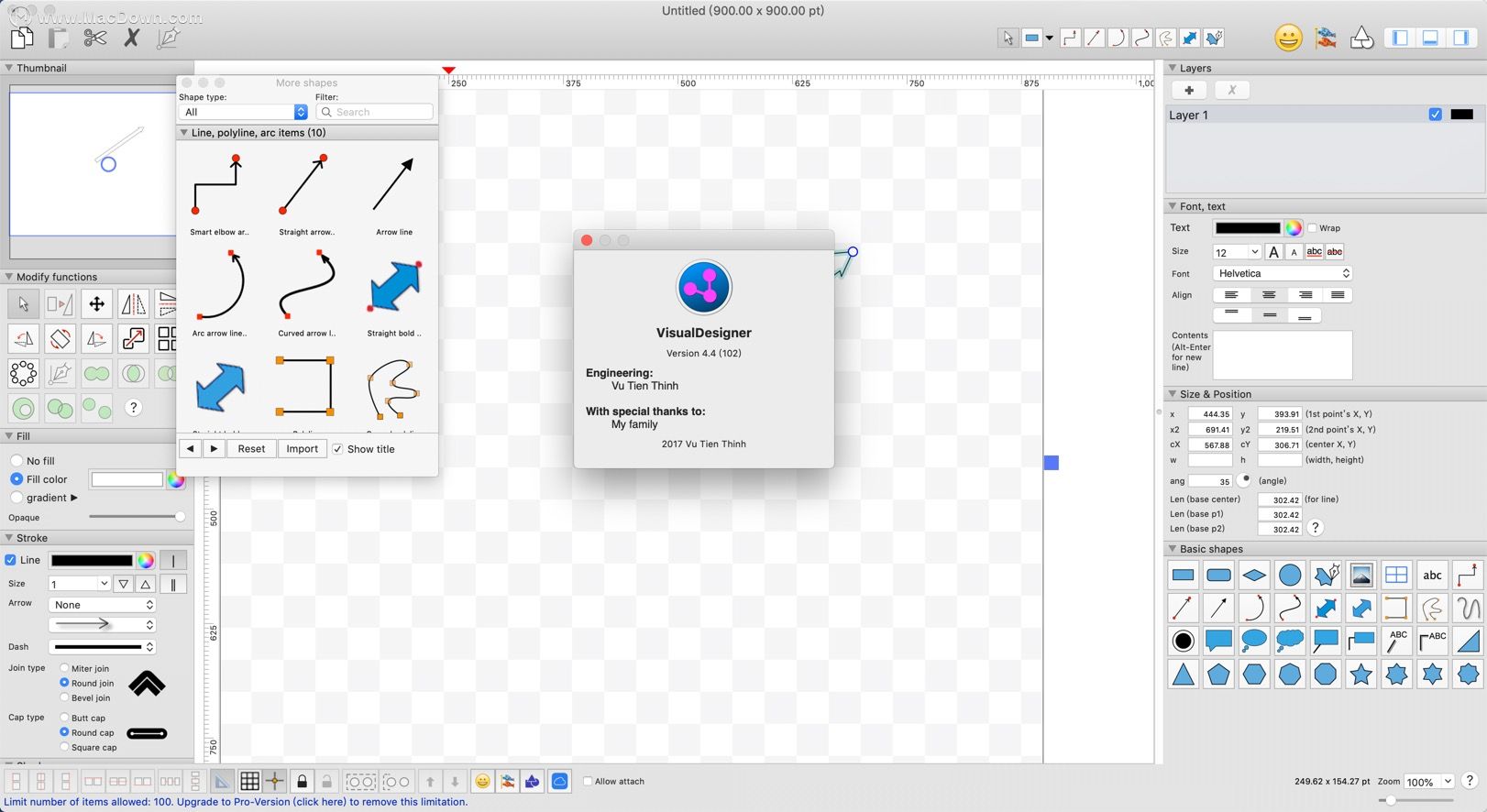1487x812 pixels.
Task: Select the gradient radio button
Action: coord(17,498)
